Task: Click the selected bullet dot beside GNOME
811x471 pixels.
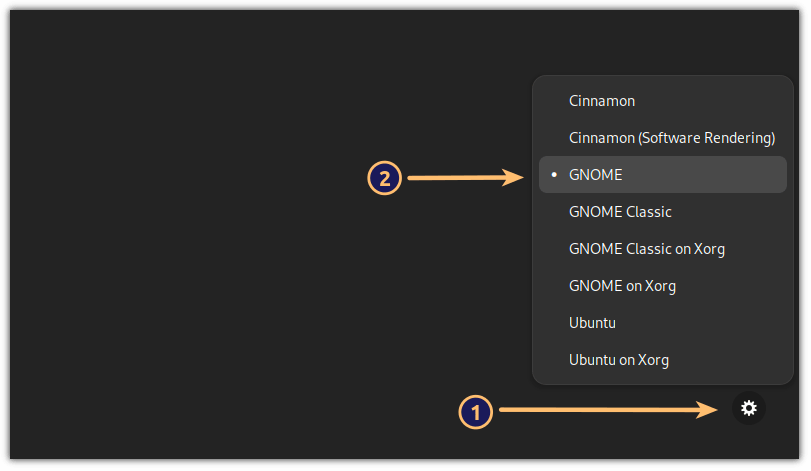Action: [554, 175]
